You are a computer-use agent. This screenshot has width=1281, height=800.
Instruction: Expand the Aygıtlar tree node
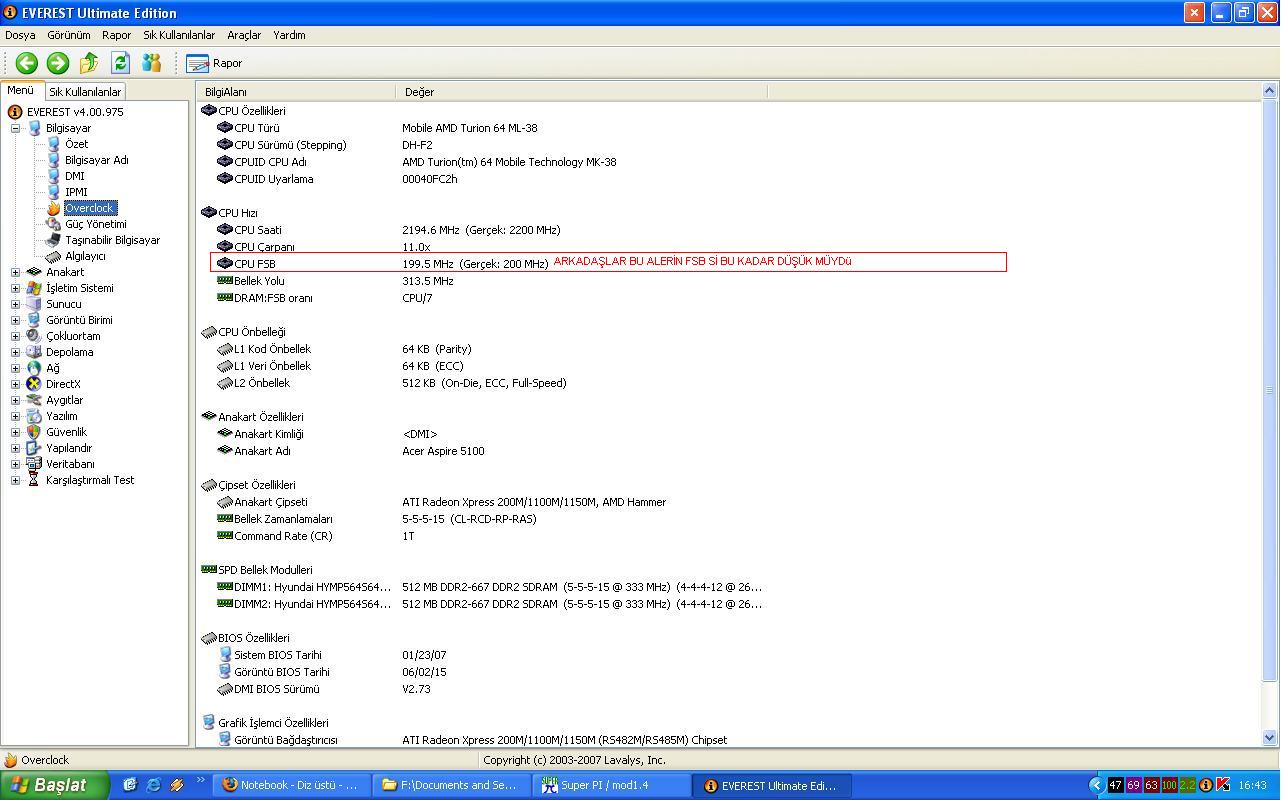15,400
